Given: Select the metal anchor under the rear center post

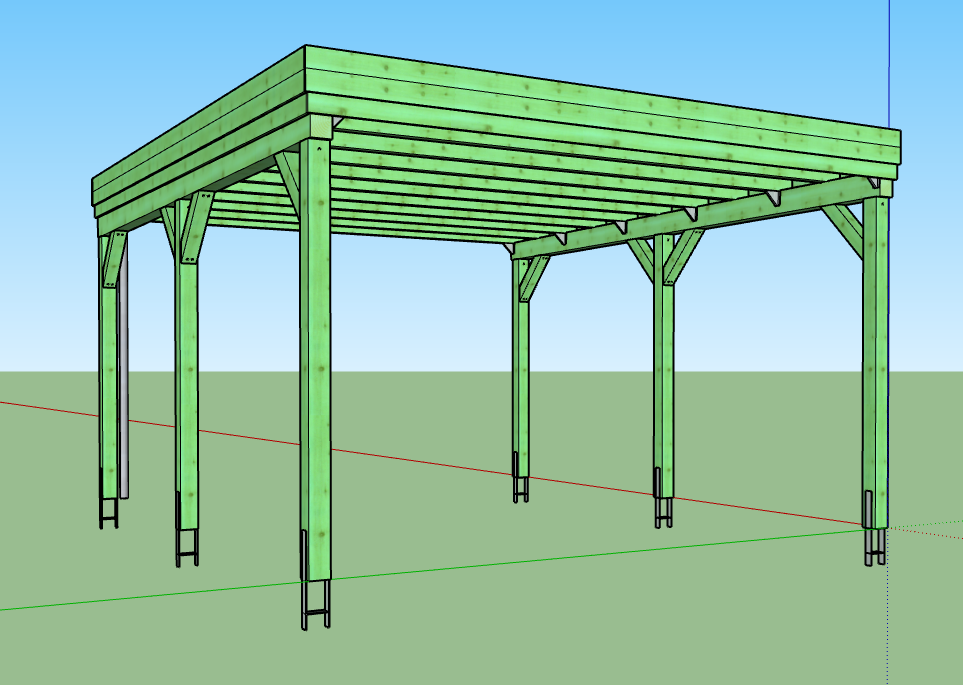Looking at the screenshot, I should (521, 490).
